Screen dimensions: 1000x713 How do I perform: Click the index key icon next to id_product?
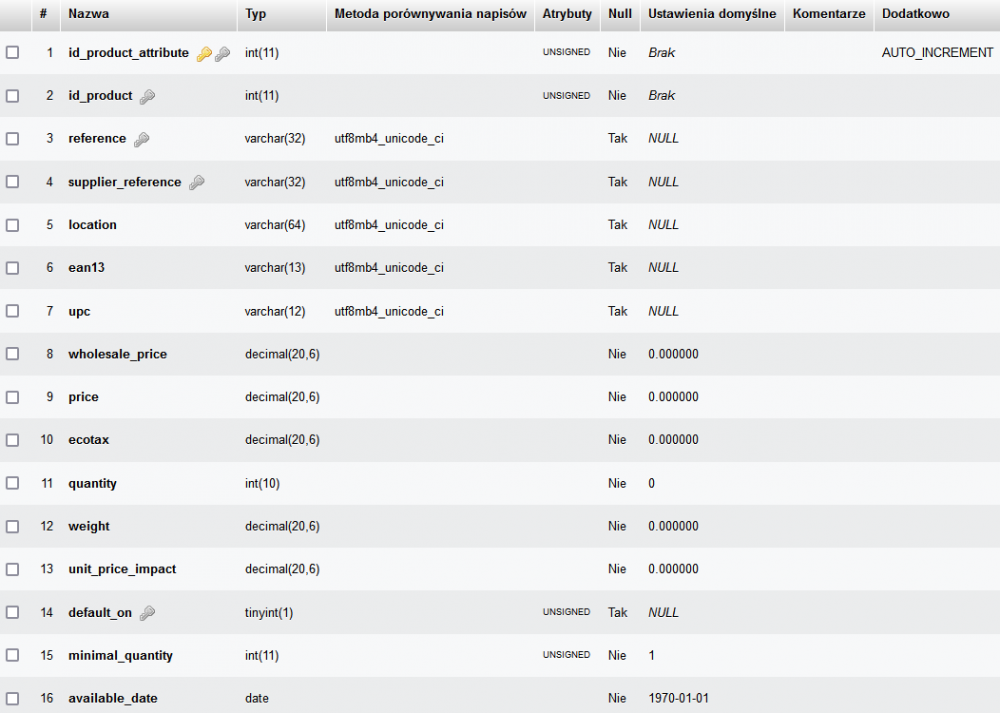147,97
